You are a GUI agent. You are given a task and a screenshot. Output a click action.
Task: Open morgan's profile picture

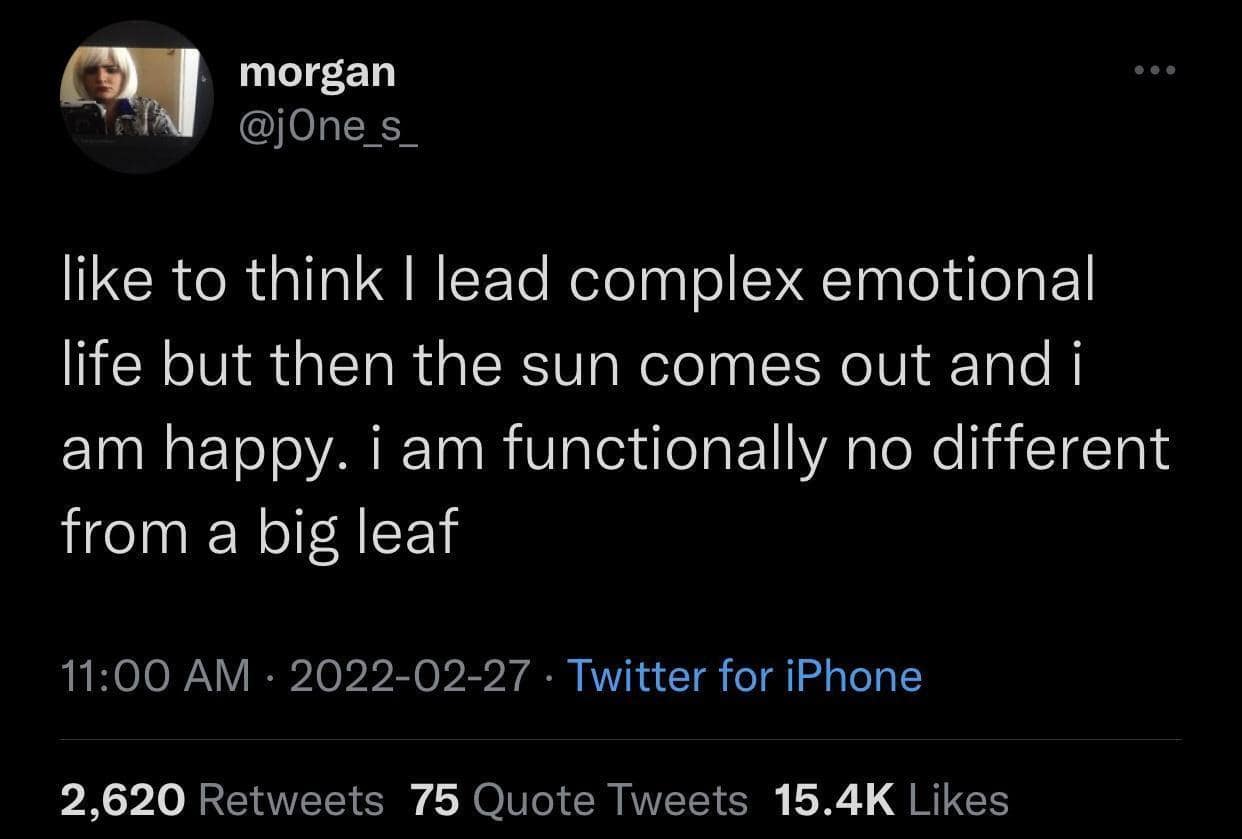(x=136, y=97)
